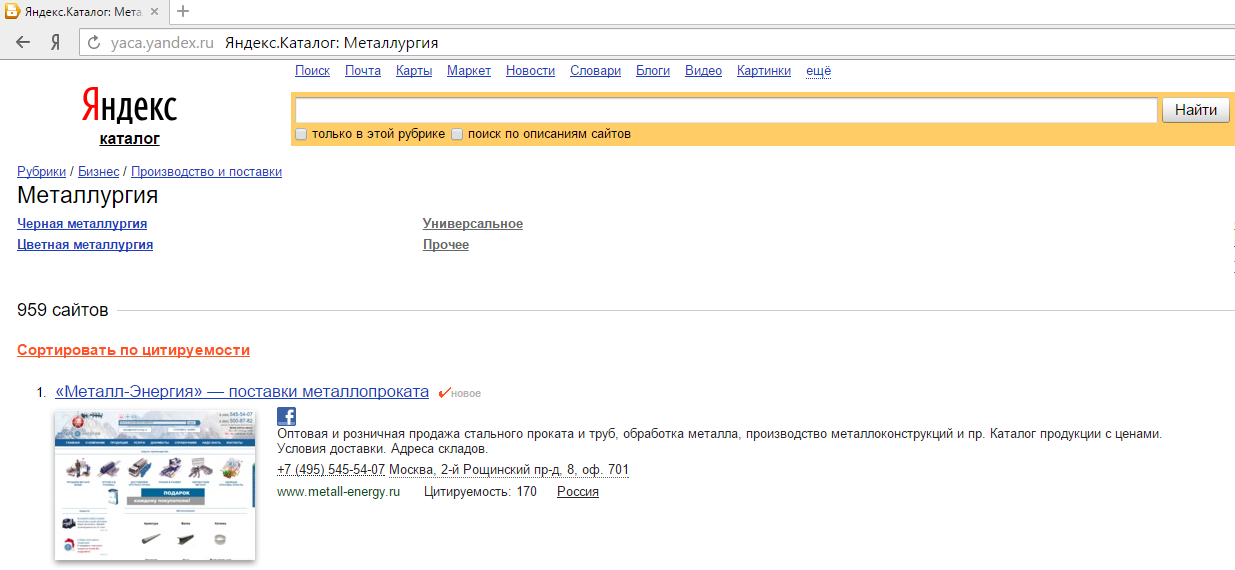Click the Facebook icon of Металл-Энергия
Viewport: 1235px width, 570px height.
[x=286, y=417]
